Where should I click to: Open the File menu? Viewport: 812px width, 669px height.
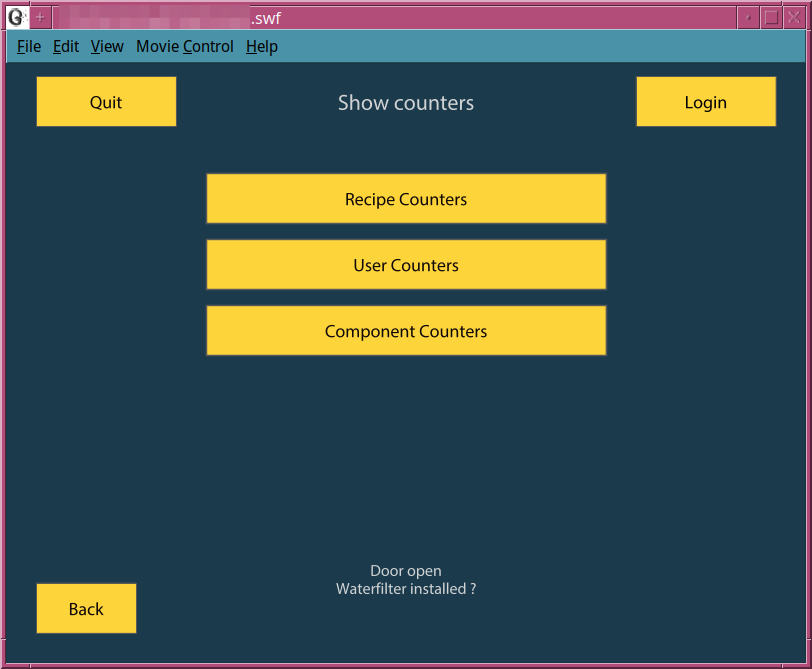pos(29,47)
